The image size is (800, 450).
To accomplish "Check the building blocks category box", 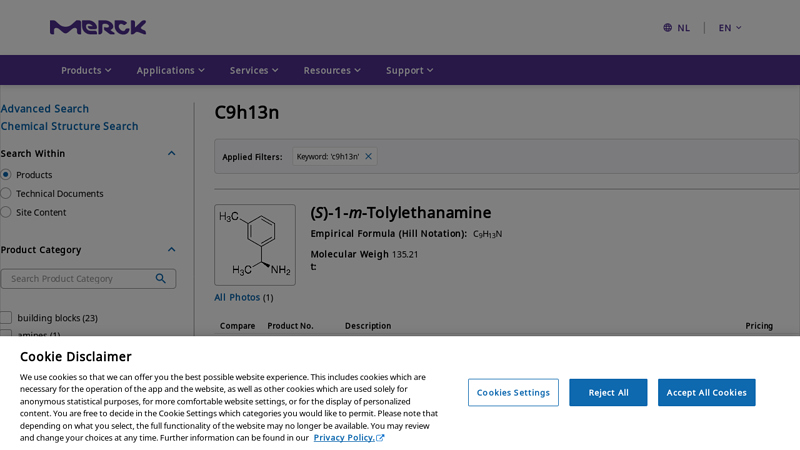I will [6, 318].
